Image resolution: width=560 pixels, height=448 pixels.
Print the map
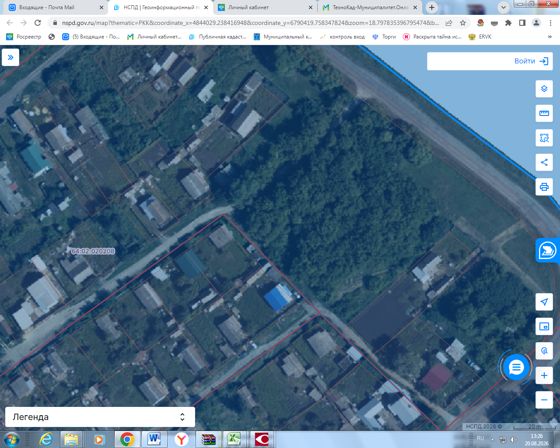pyautogui.click(x=544, y=187)
